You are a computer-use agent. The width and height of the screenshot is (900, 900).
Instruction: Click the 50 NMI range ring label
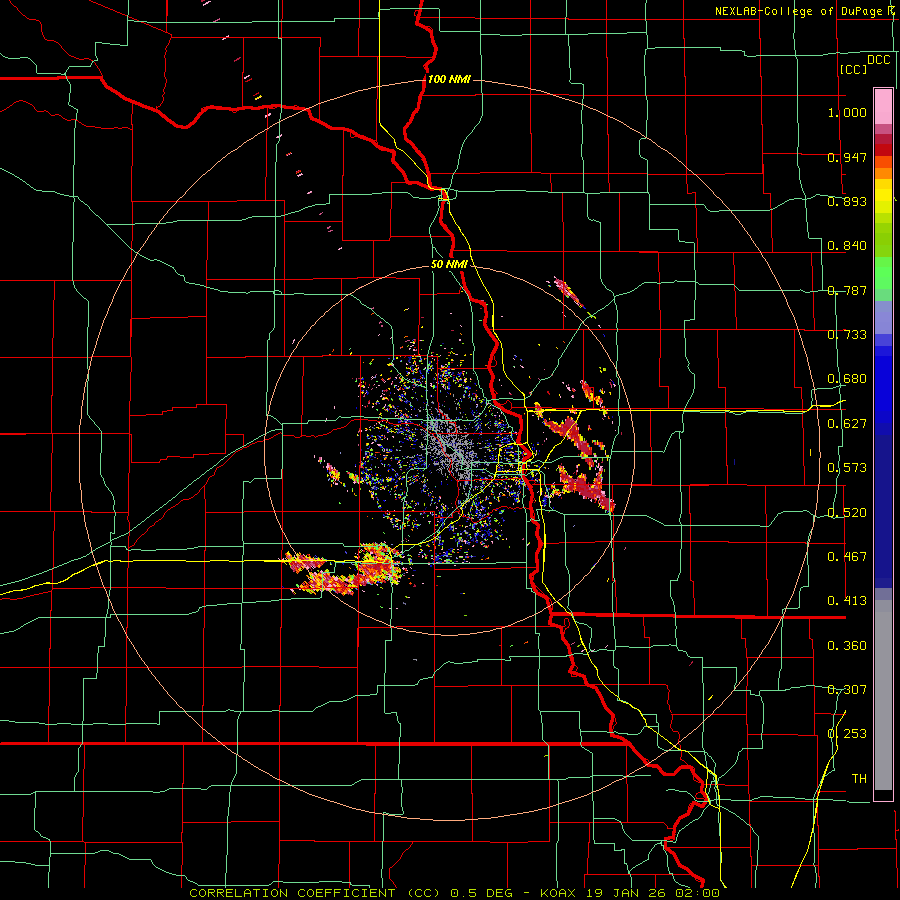point(449,265)
